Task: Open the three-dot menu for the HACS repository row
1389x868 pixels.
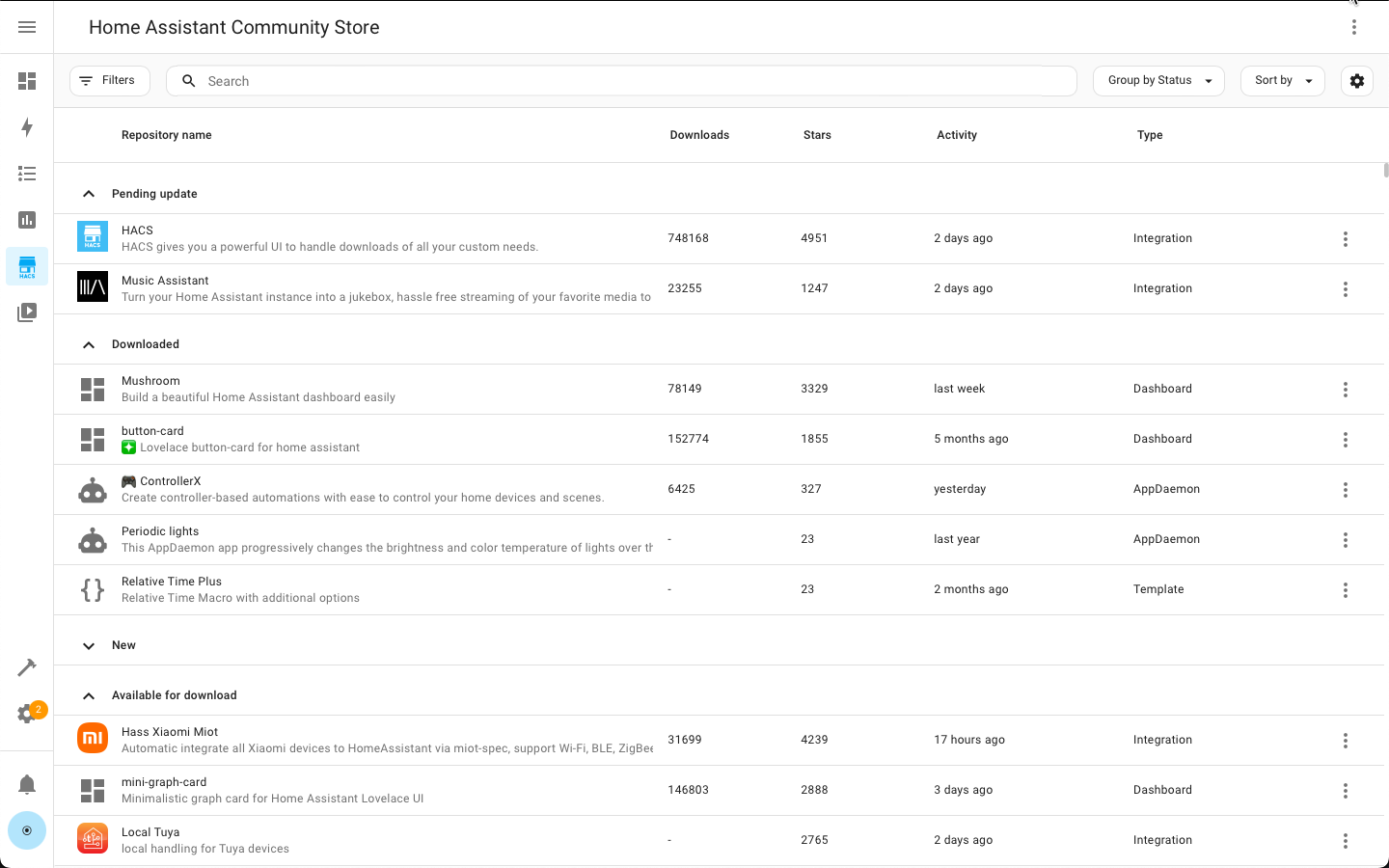Action: (1346, 238)
